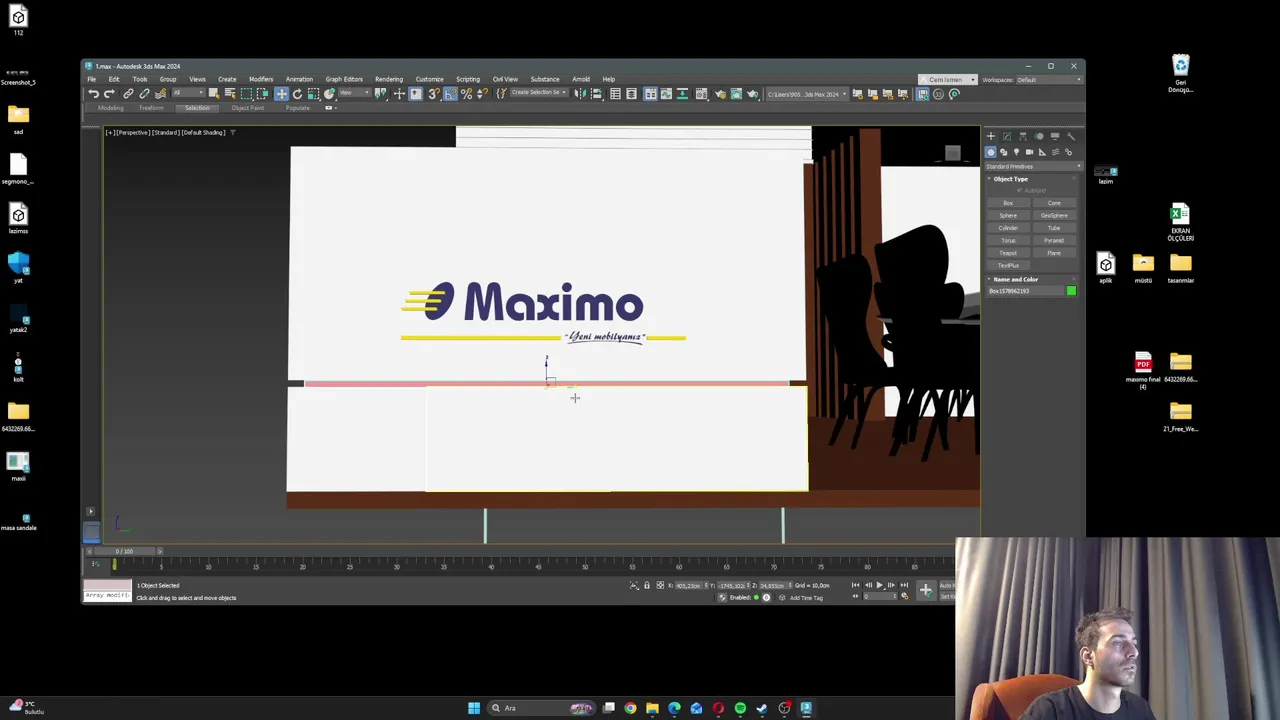Collapse the Name and Color rollout
1280x720 pixels.
pos(1016,279)
